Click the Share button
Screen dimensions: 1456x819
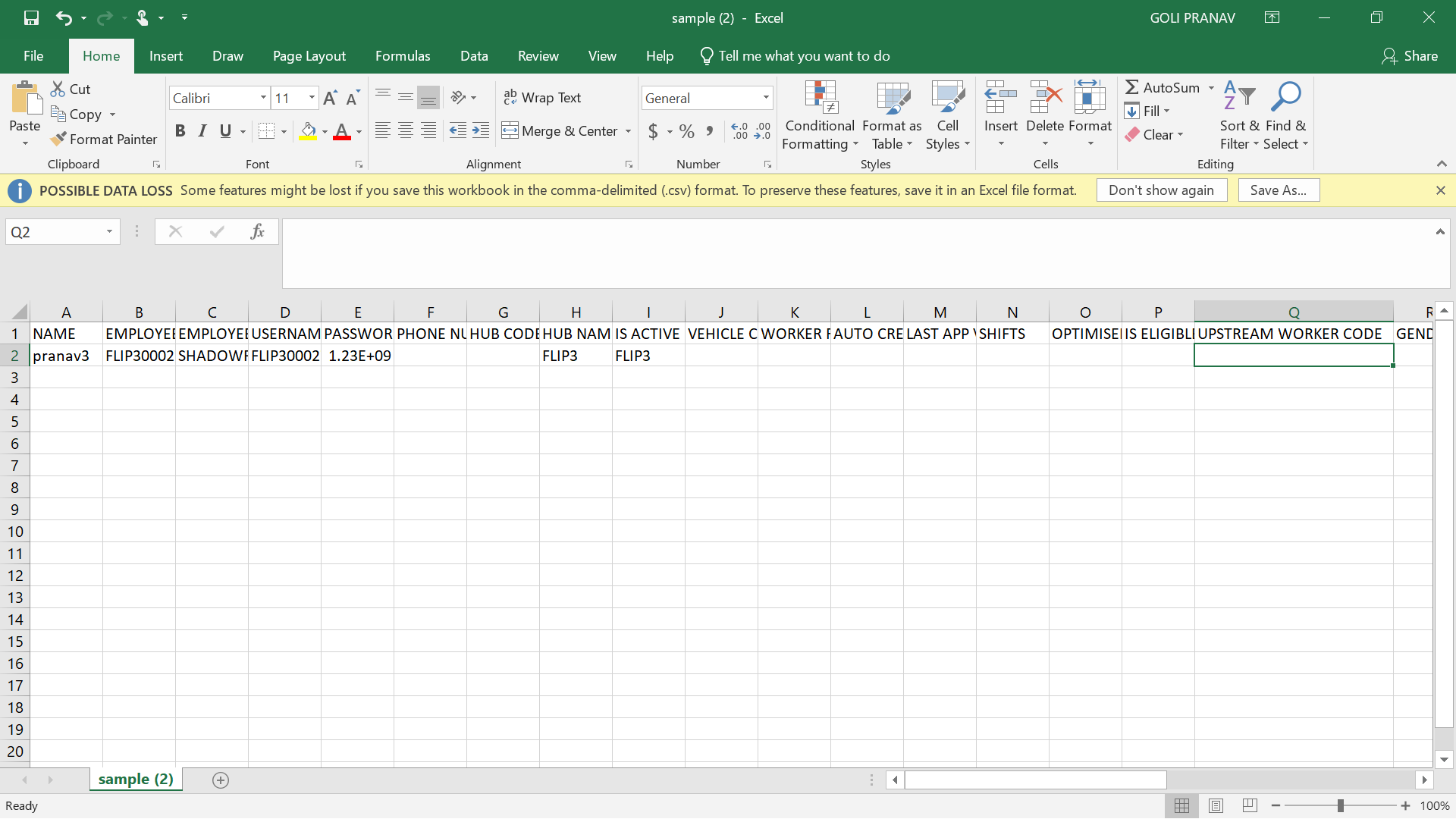(x=1410, y=55)
